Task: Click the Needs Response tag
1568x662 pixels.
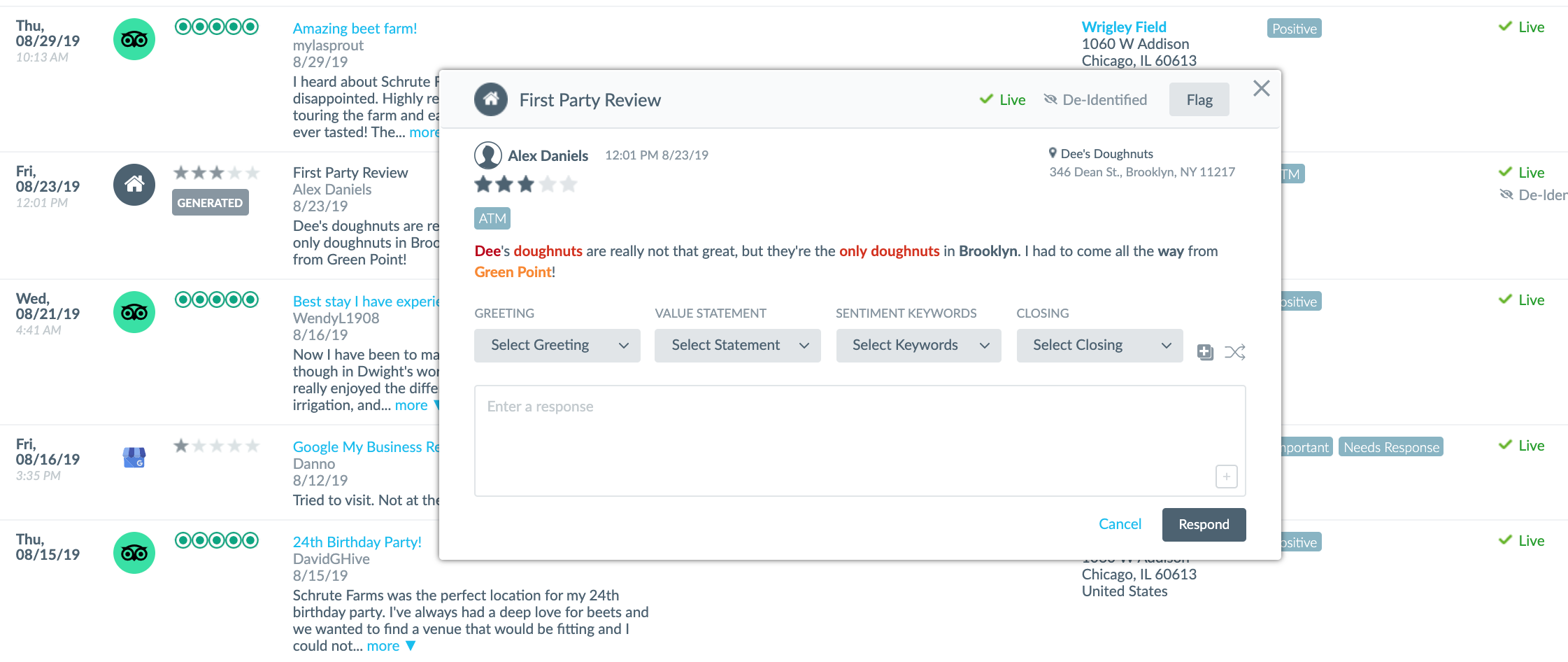Action: point(1391,447)
